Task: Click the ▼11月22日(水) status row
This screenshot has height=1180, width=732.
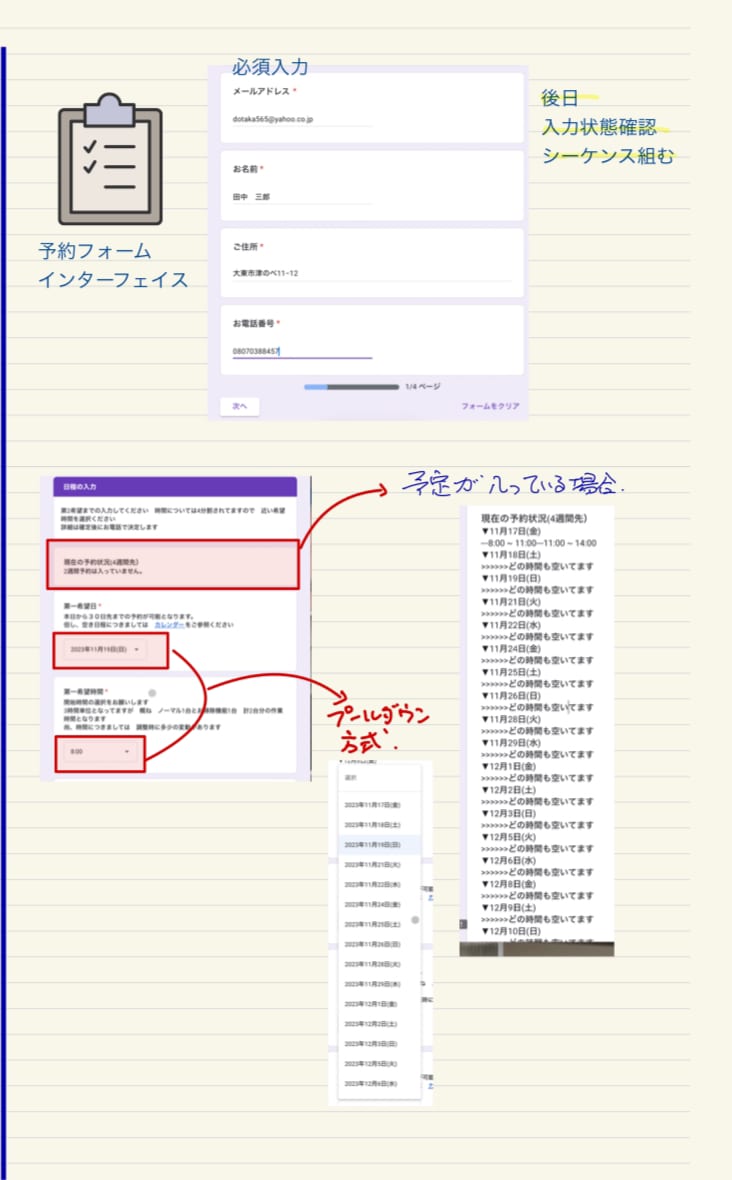Action: [511, 625]
